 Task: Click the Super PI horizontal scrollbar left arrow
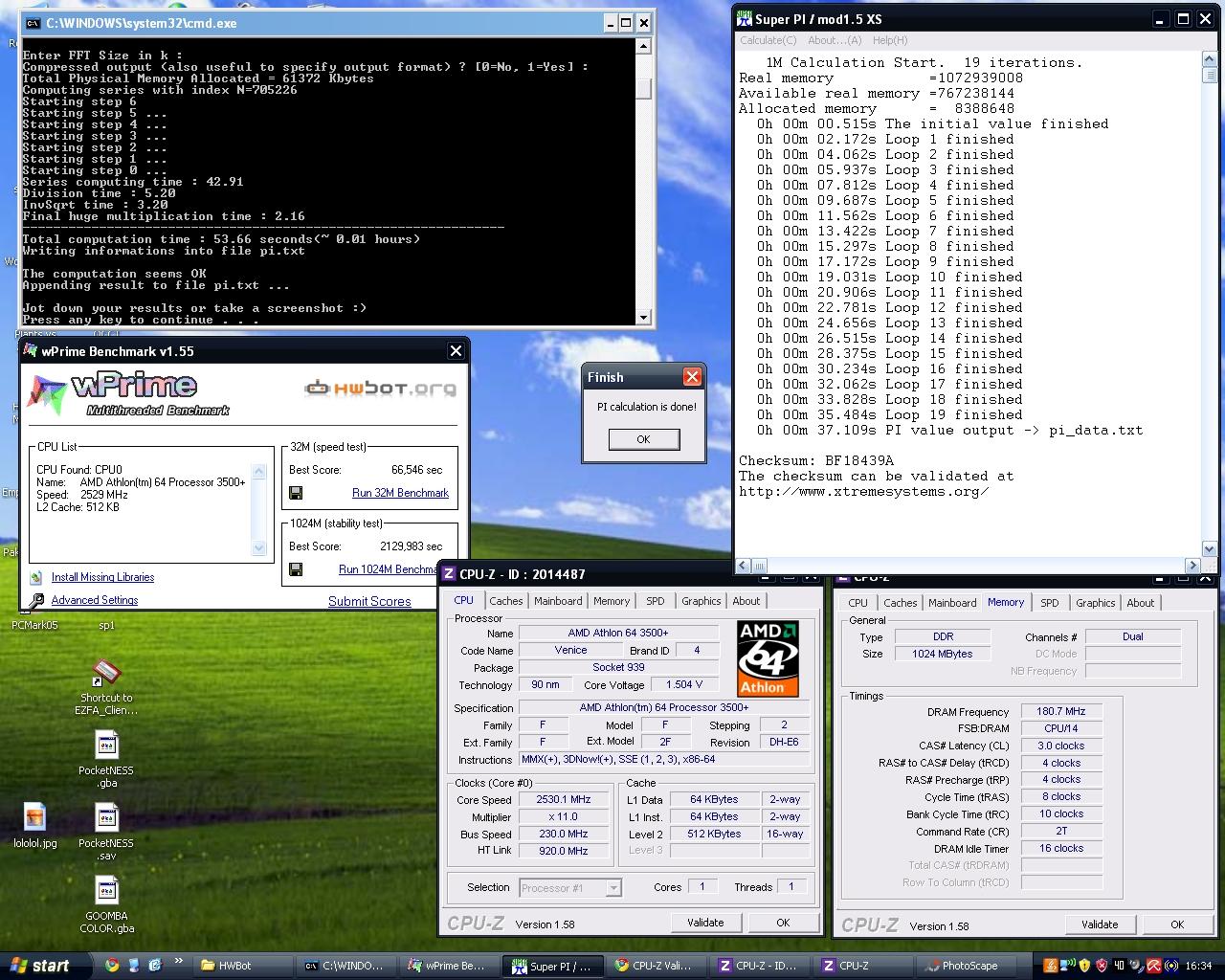(743, 566)
